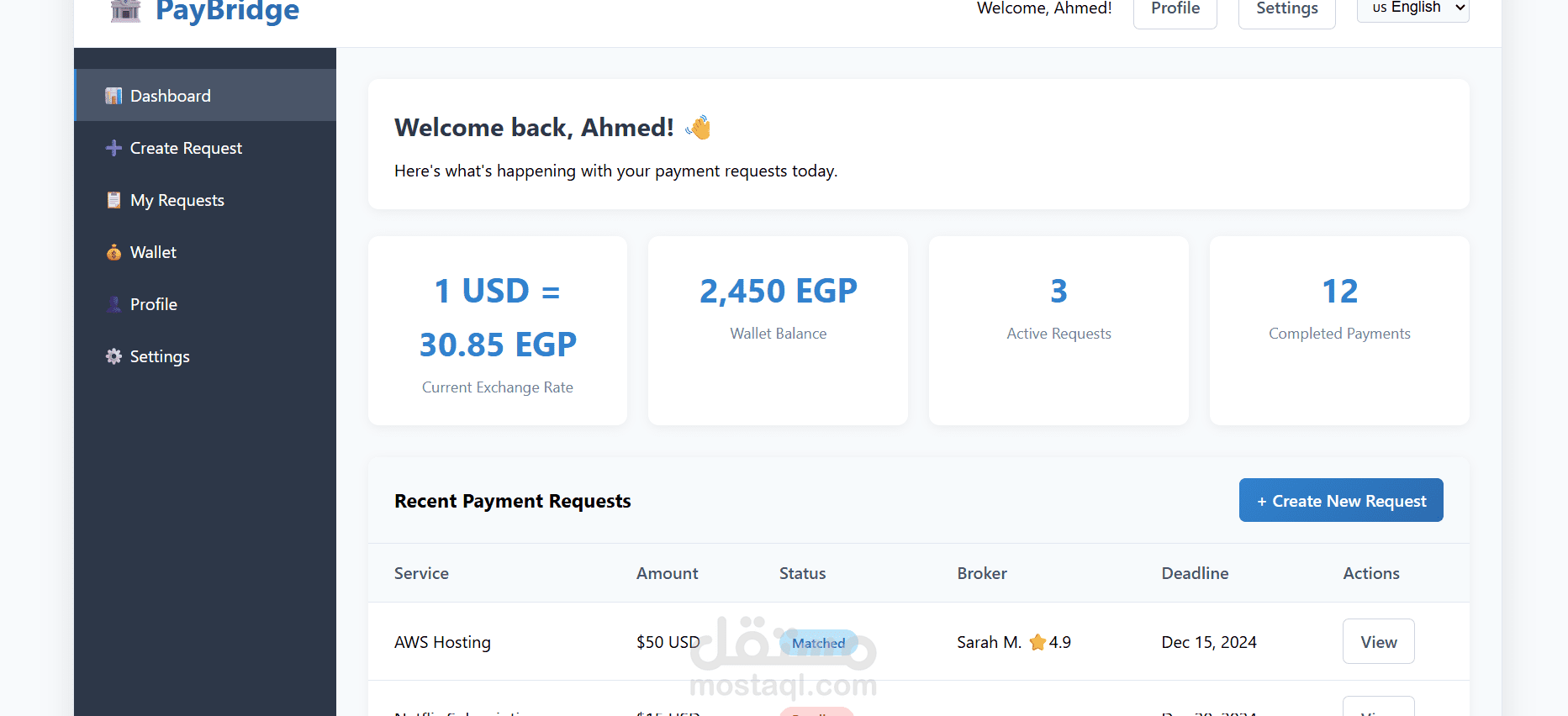Viewport: 1568px width, 716px height.
Task: Click the Current Exchange Rate card
Action: pos(498,330)
